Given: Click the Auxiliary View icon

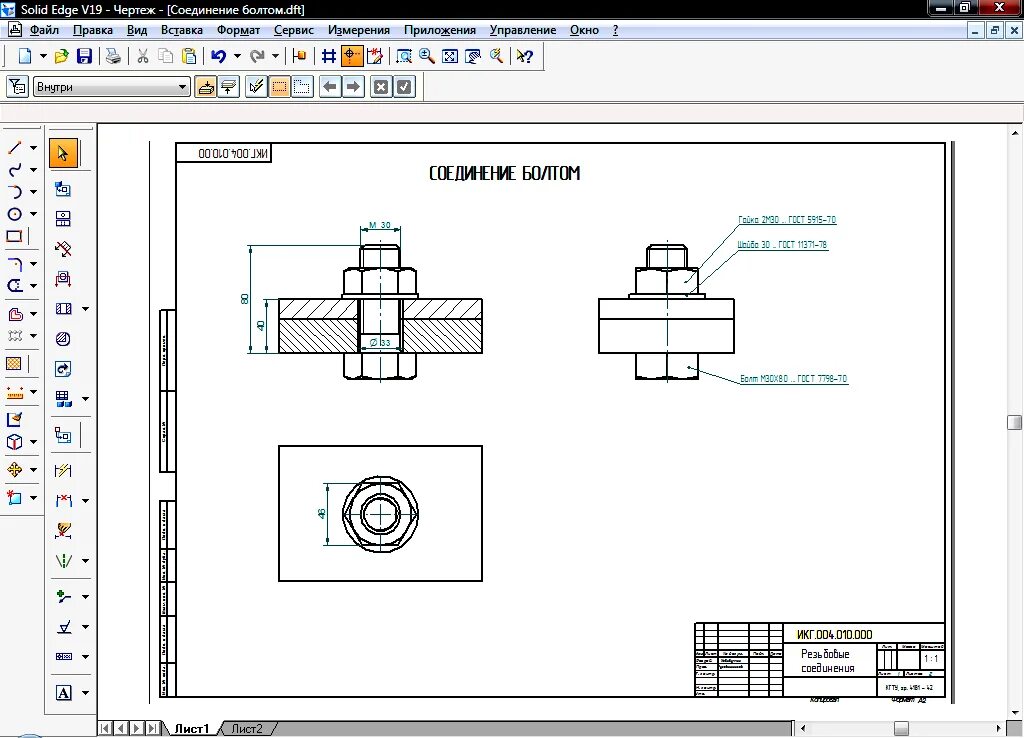Looking at the screenshot, I should [x=63, y=249].
